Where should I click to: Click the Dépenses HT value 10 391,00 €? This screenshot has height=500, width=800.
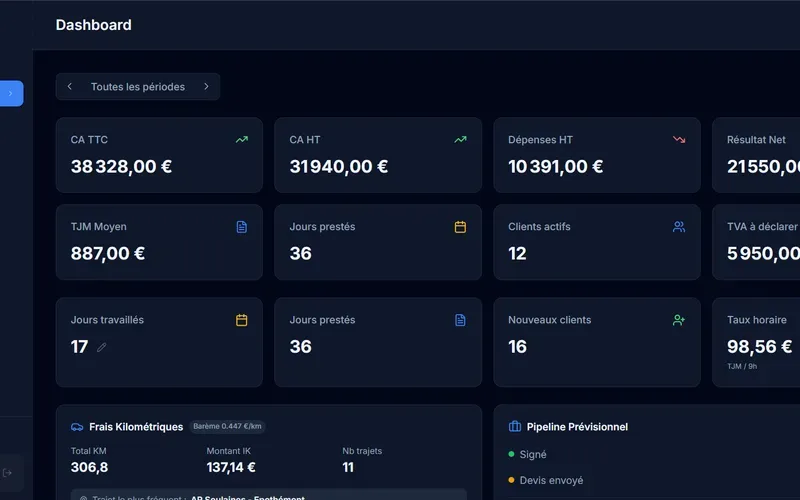[x=556, y=166]
